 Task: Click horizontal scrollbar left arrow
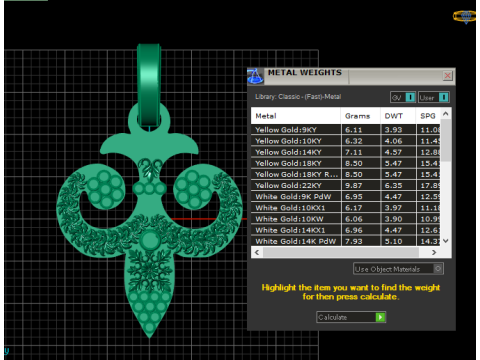pos(257,252)
